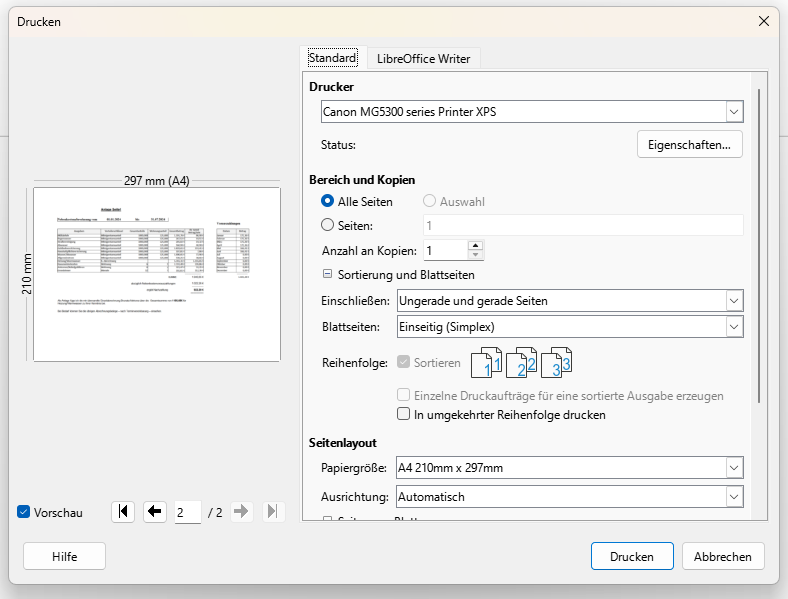Click the Seiten range input field
Image resolution: width=788 pixels, height=599 pixels.
tap(583, 225)
